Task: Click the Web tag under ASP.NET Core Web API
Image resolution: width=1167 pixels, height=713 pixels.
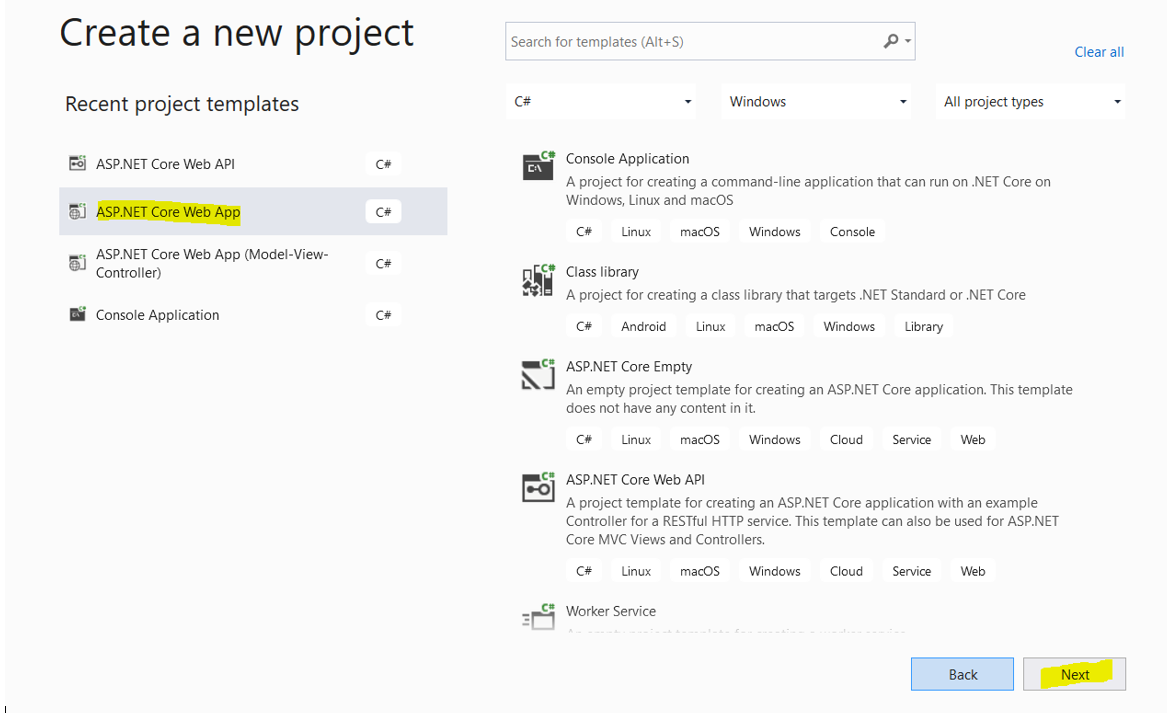Action: [x=973, y=571]
